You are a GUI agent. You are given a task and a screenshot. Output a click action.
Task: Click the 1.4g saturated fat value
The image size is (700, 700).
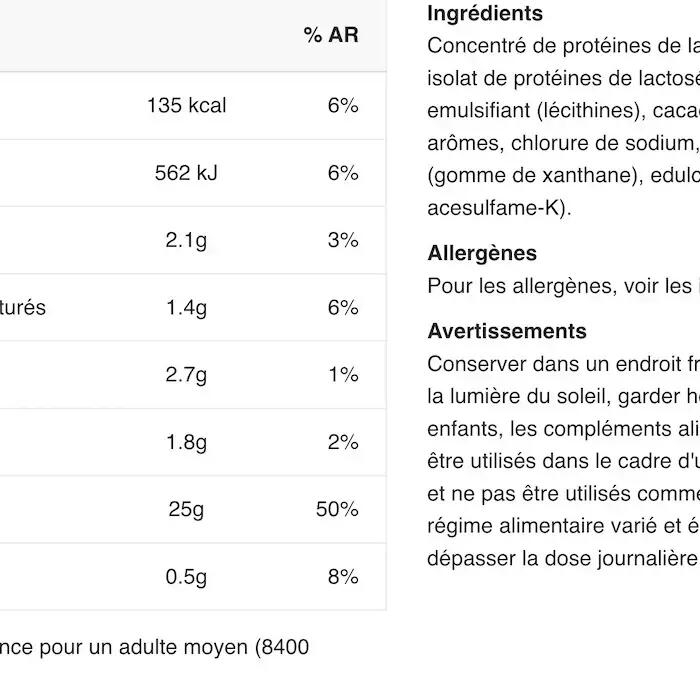tap(186, 308)
